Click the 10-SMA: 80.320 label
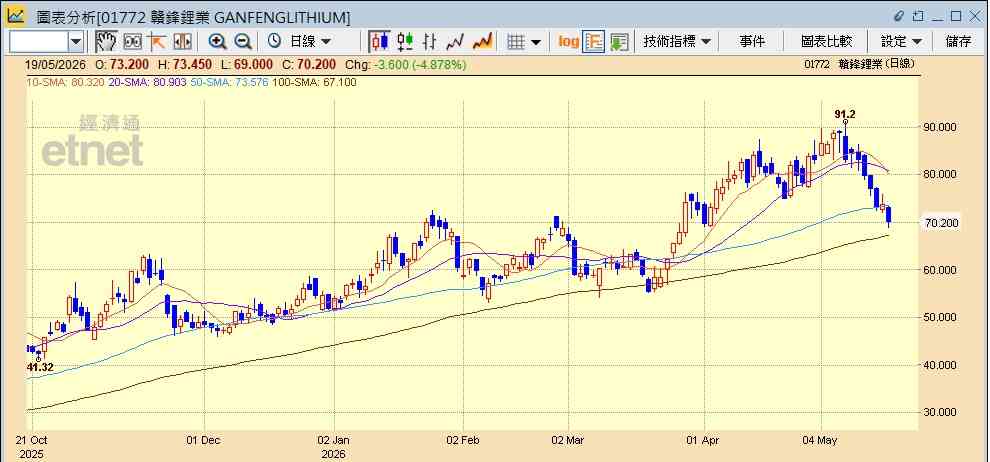Image resolution: width=990 pixels, height=462 pixels. click(x=66, y=82)
